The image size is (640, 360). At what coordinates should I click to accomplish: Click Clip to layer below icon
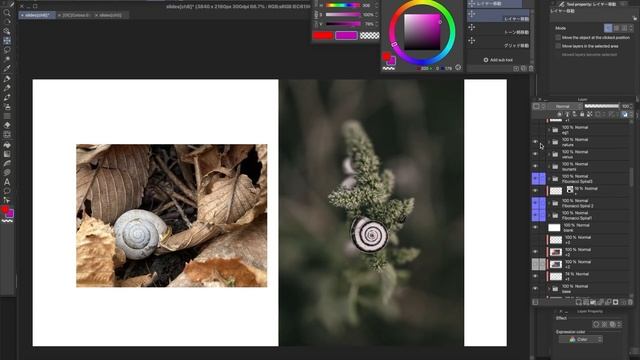click(560, 115)
